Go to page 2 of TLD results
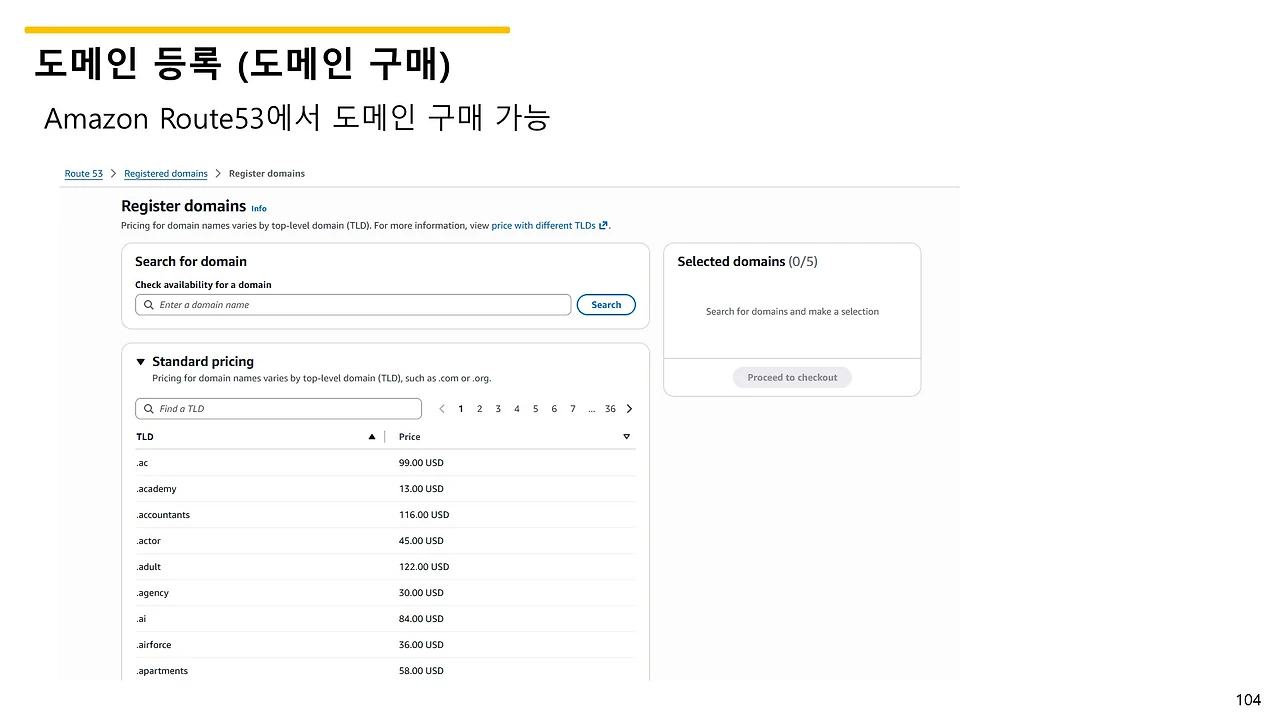The image size is (1280, 720). pyautogui.click(x=479, y=408)
